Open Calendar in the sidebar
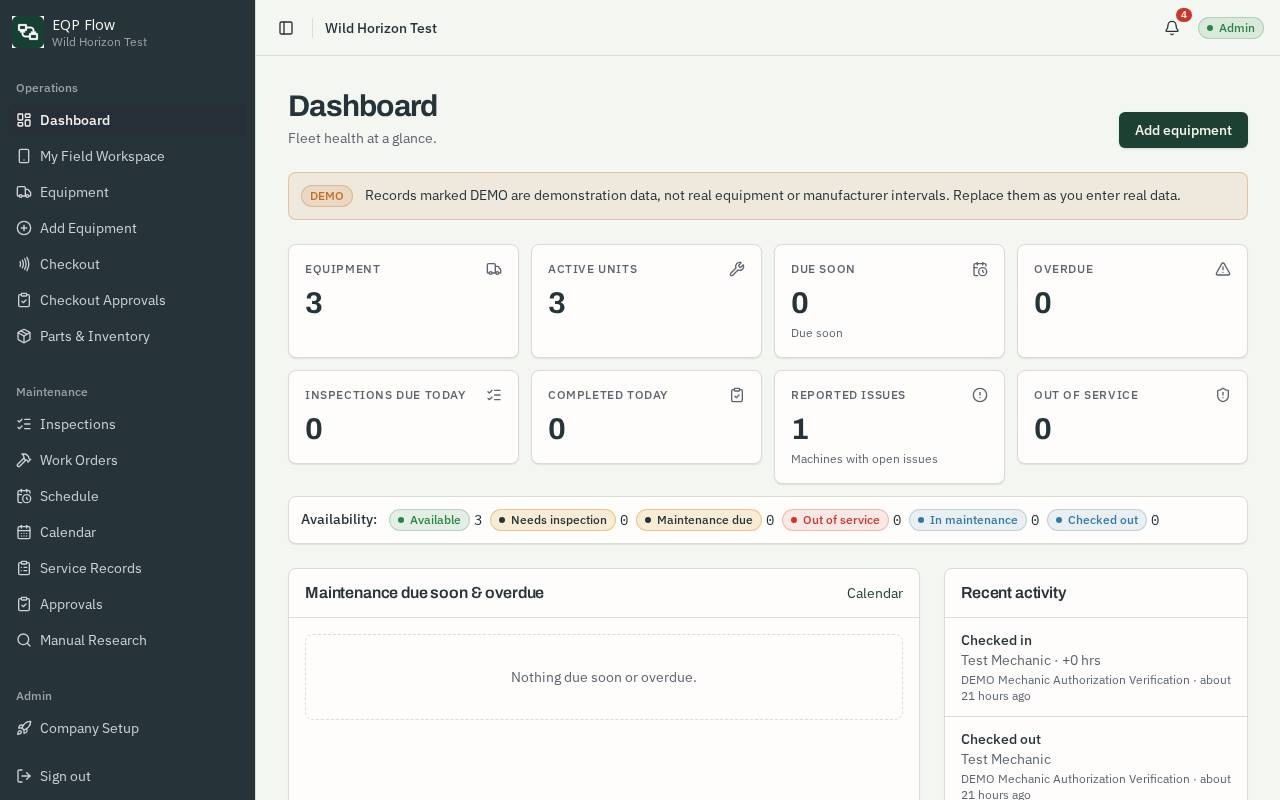Screen dimensions: 1280x800 click(128, 532)
